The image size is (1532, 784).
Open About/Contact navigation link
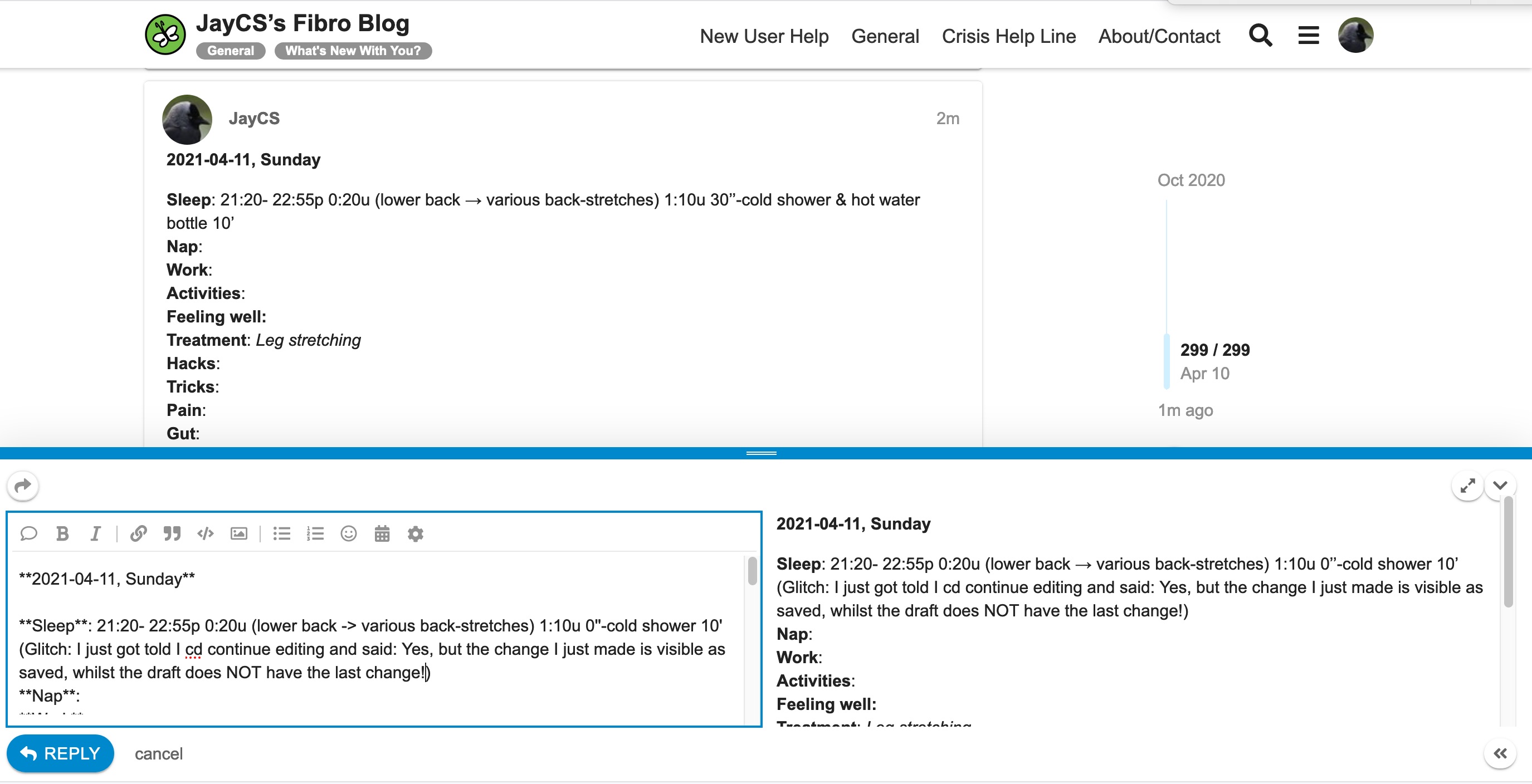coord(1159,36)
